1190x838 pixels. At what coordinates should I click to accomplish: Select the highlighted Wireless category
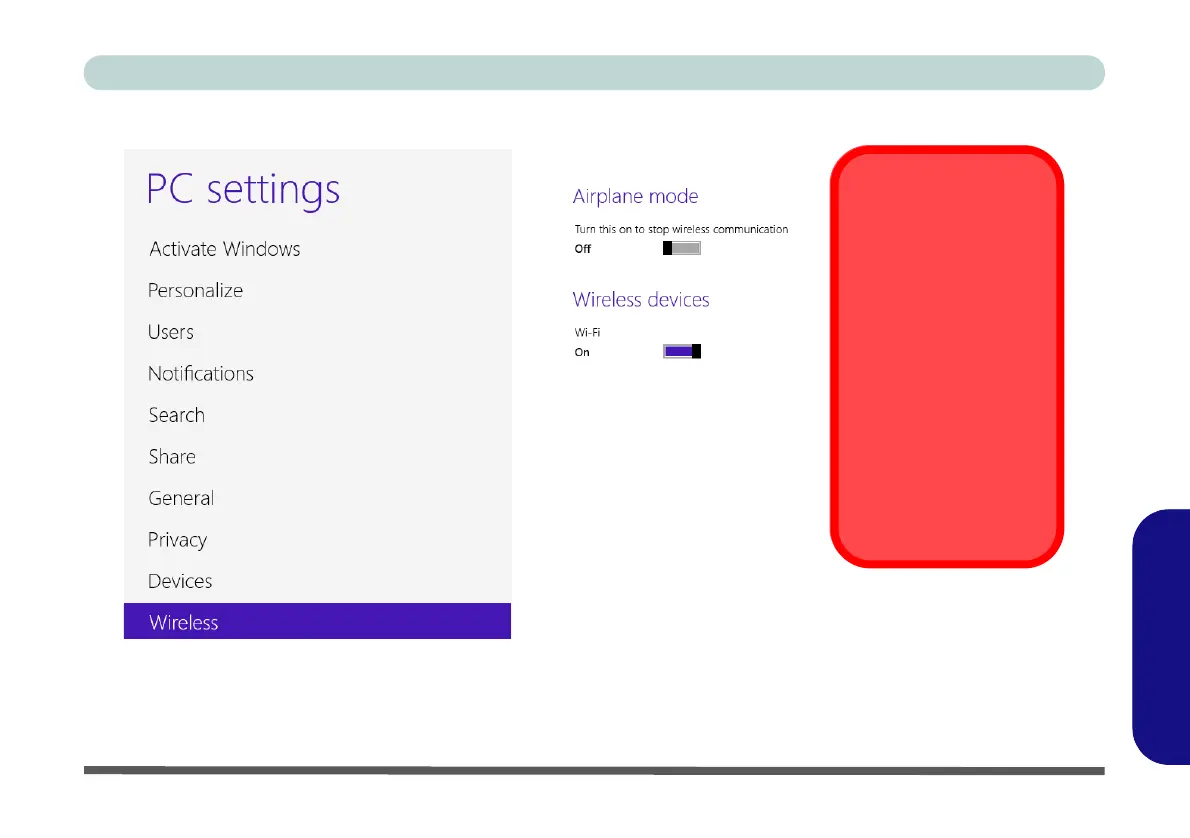317,621
